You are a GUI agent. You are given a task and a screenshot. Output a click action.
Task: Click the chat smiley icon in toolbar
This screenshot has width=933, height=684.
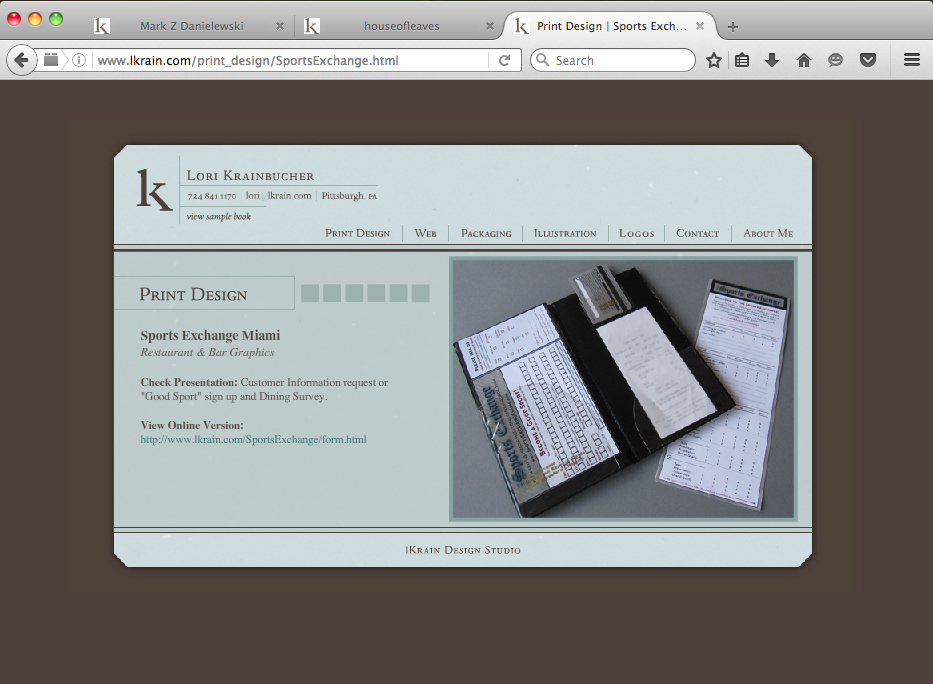(835, 60)
